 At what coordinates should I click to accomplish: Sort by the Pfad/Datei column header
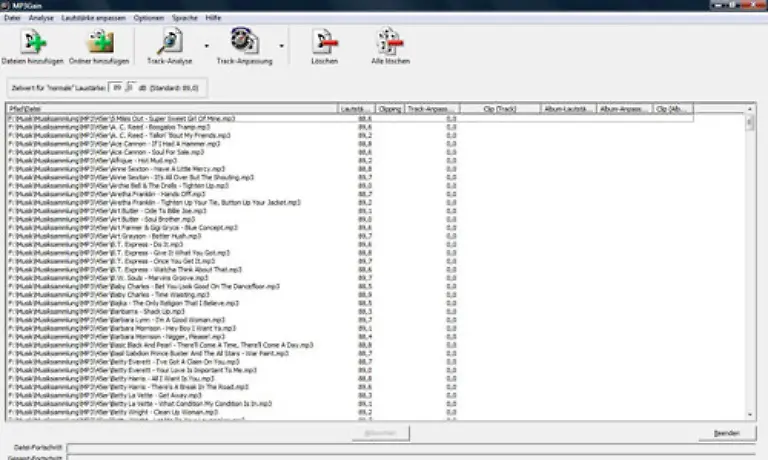click(172, 109)
